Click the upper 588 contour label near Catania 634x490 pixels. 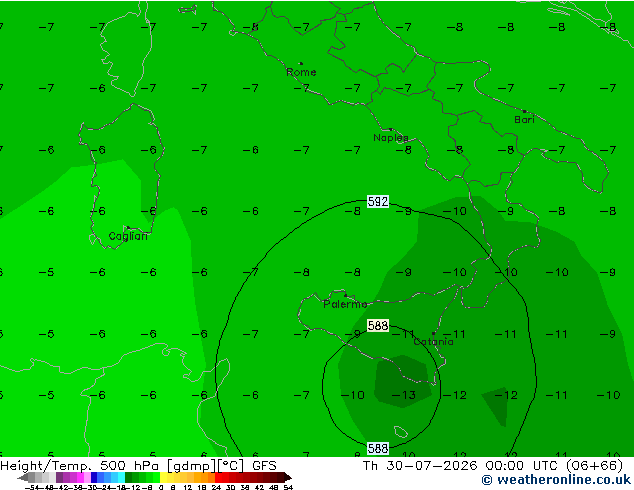click(378, 325)
